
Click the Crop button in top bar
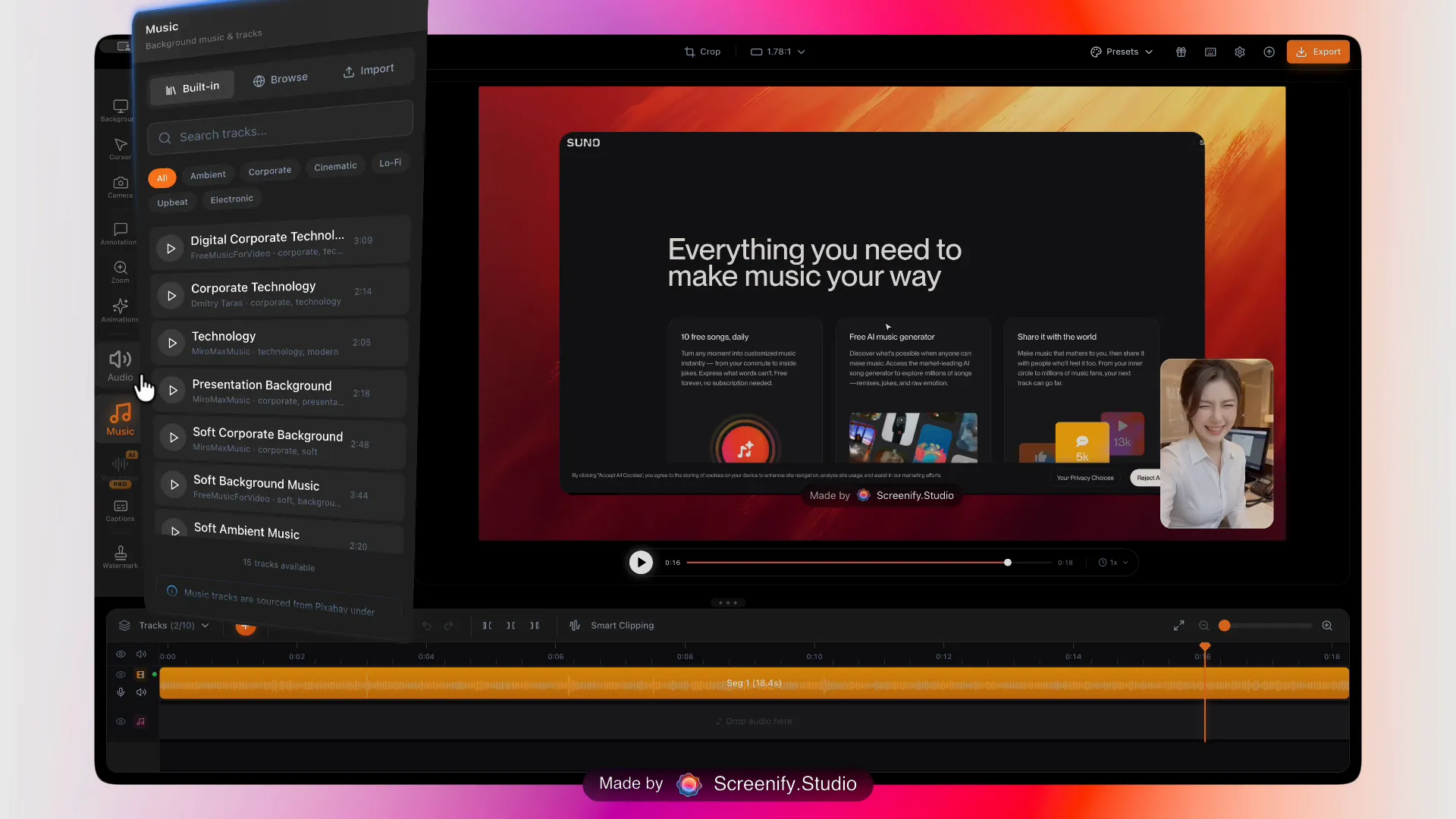(x=702, y=52)
